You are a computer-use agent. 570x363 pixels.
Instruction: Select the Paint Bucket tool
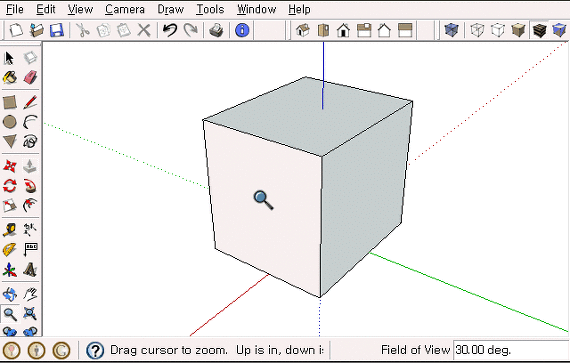pos(10,77)
